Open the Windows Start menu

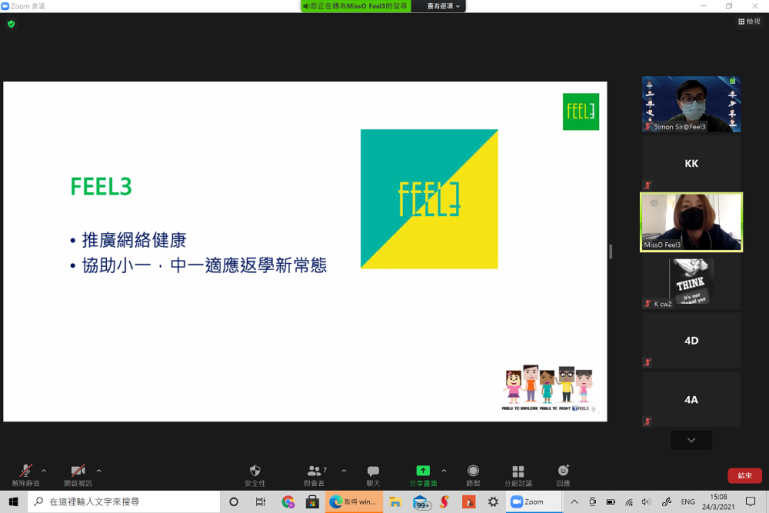tap(13, 502)
